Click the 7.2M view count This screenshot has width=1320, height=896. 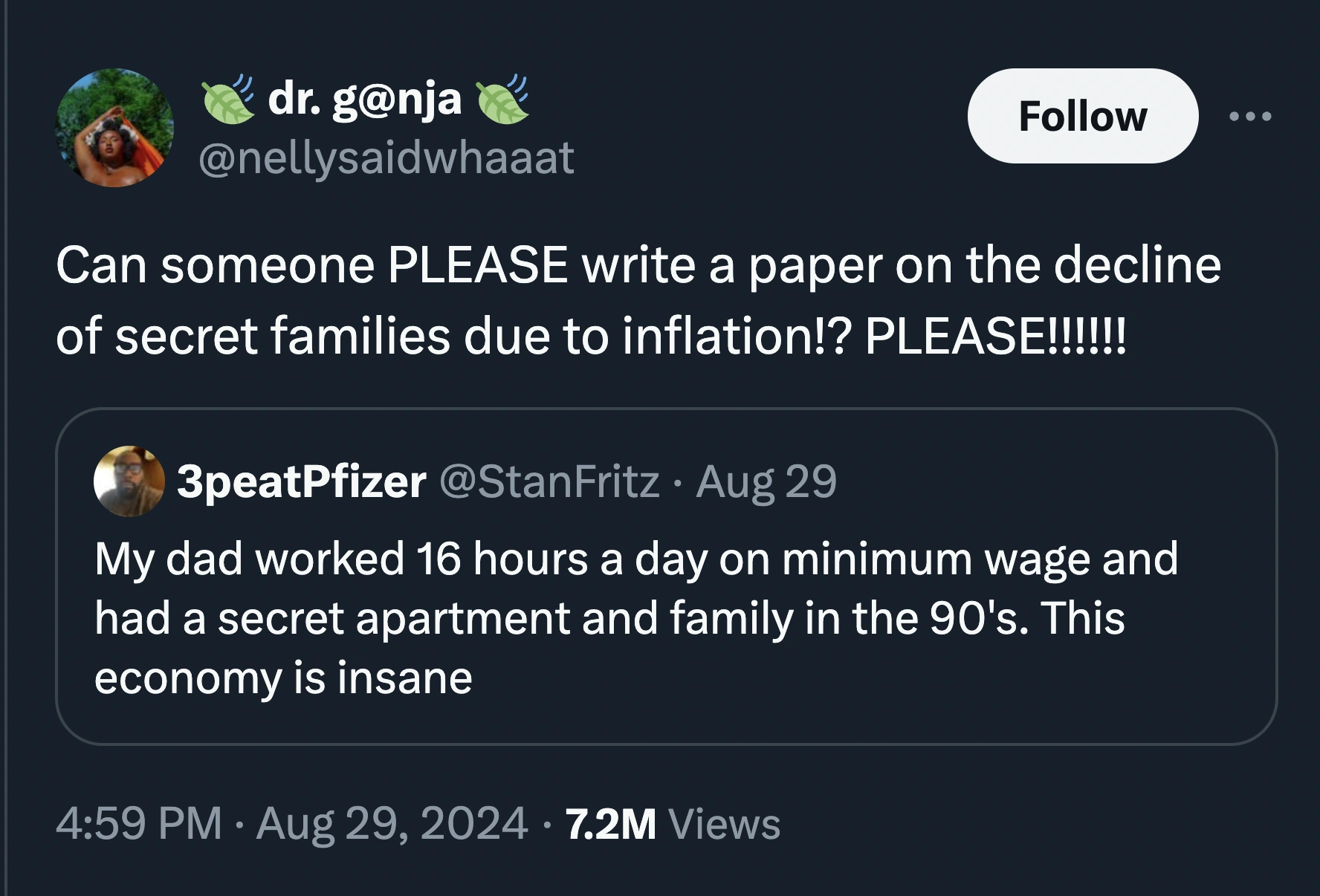click(610, 823)
